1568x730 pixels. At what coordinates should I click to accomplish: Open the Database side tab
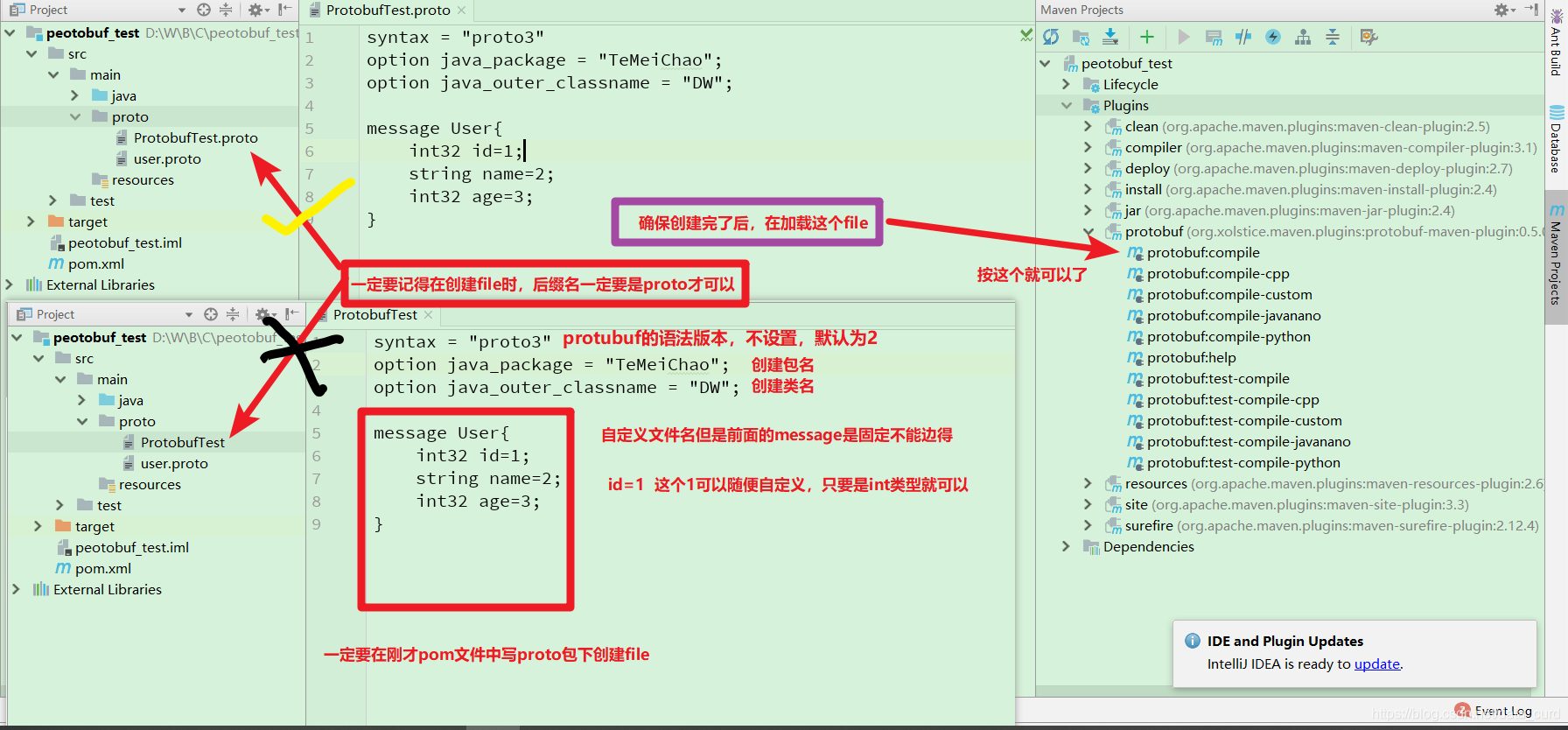point(1556,140)
